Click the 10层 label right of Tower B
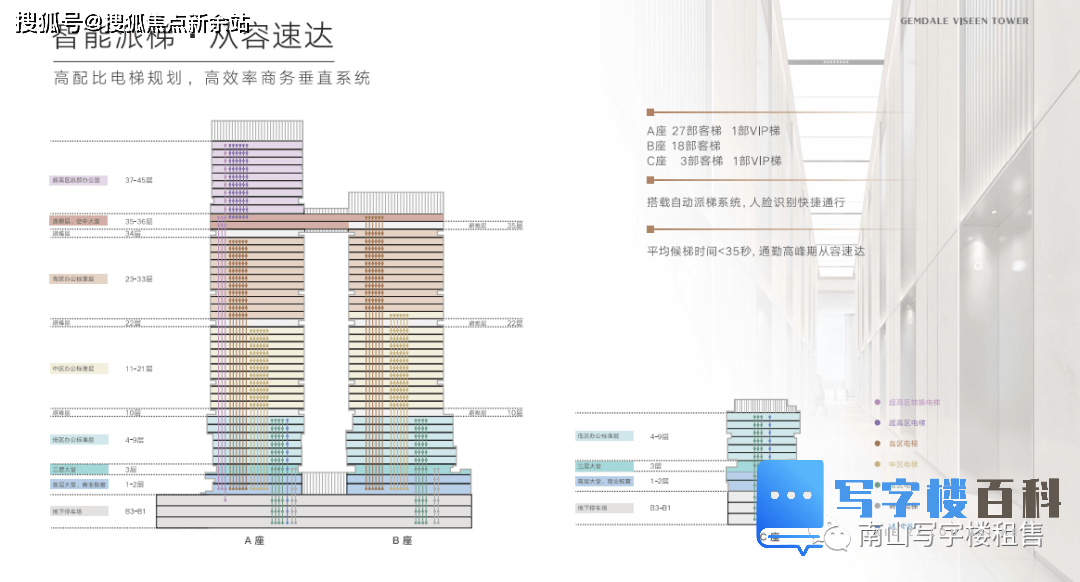Viewport: 1080px width, 582px height. 515,413
